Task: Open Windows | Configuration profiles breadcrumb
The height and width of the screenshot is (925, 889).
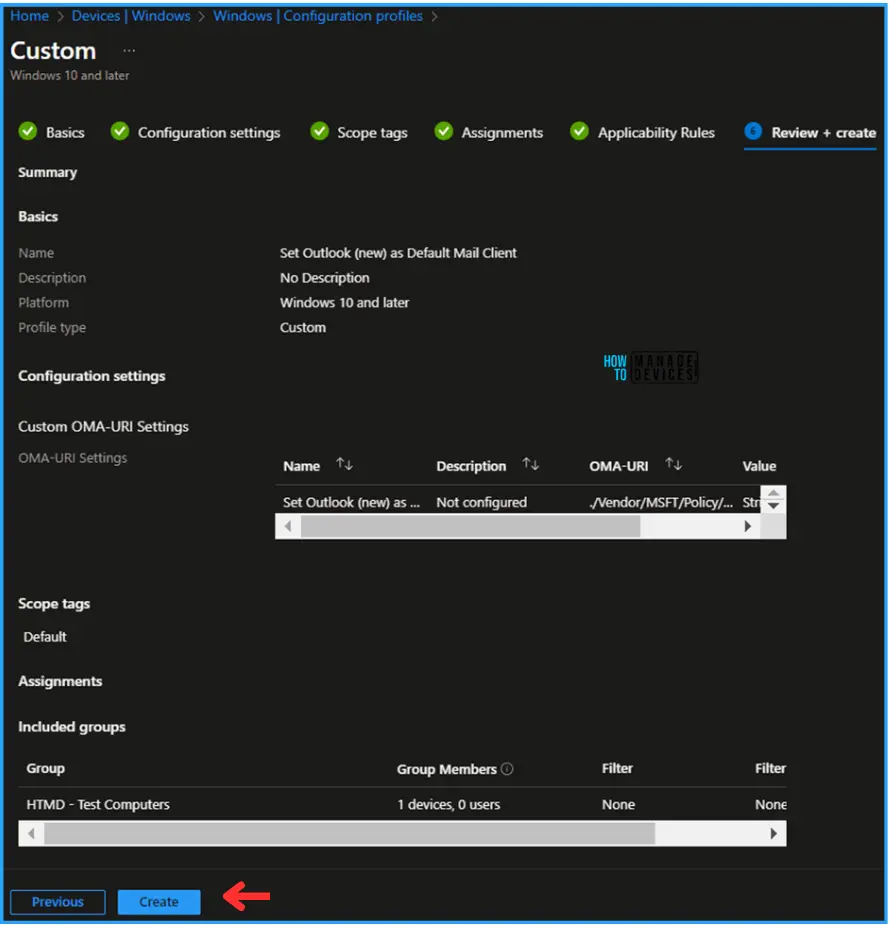Action: (x=318, y=16)
